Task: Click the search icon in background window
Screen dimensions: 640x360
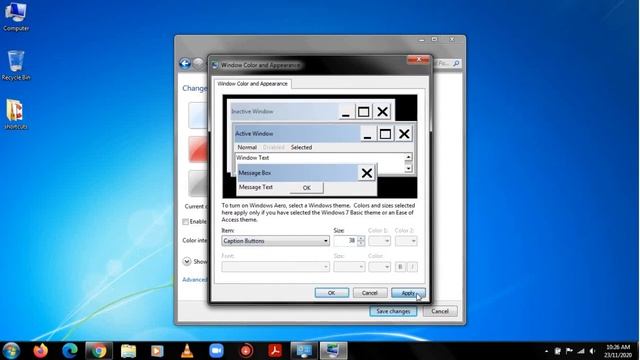Action: 456,63
